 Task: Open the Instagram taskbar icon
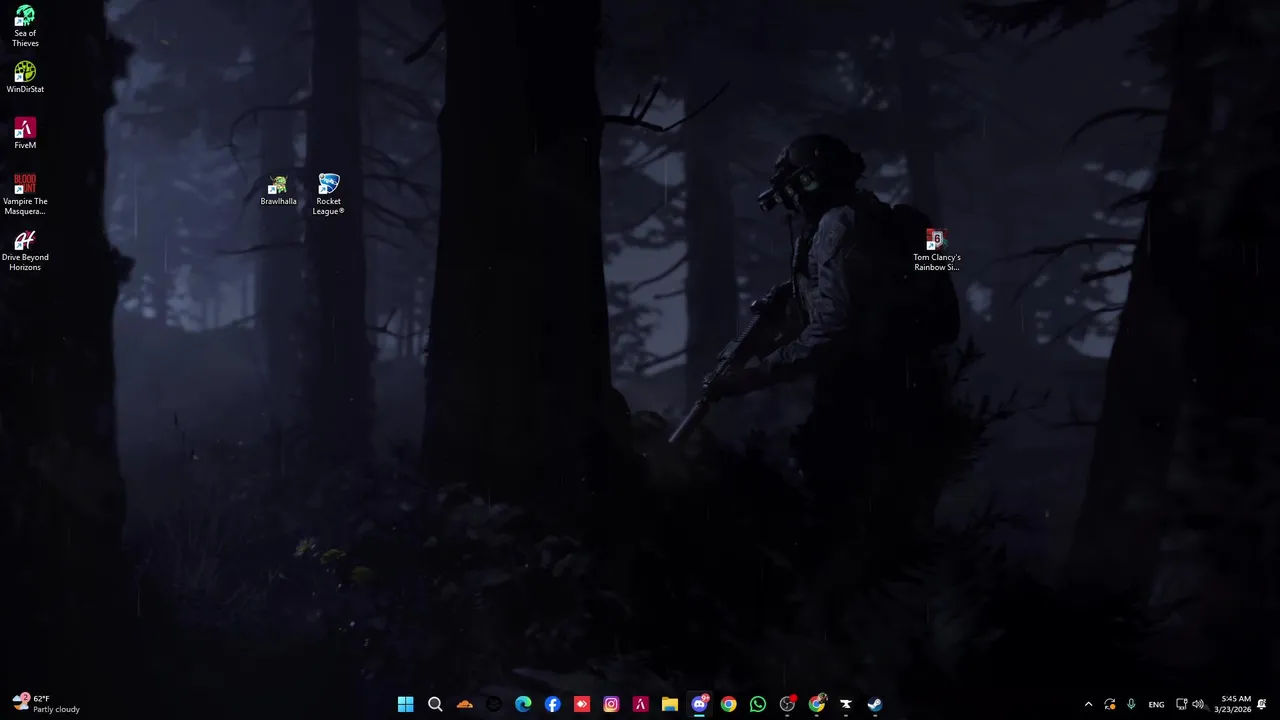point(611,704)
